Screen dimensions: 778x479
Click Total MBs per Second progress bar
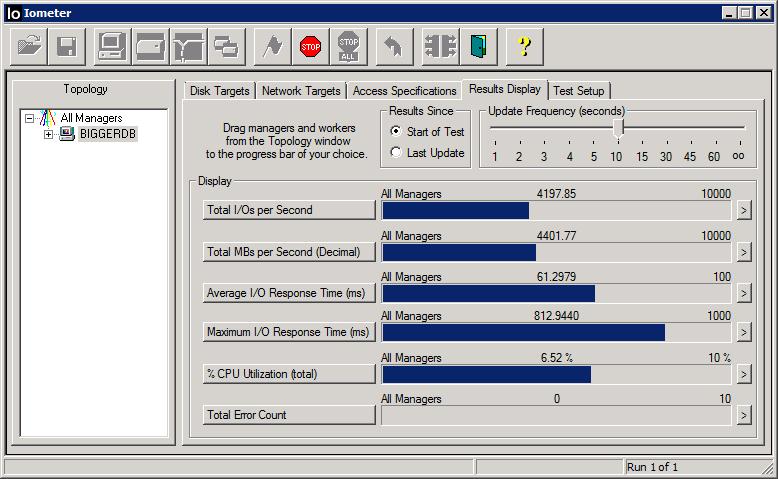click(x=556, y=252)
